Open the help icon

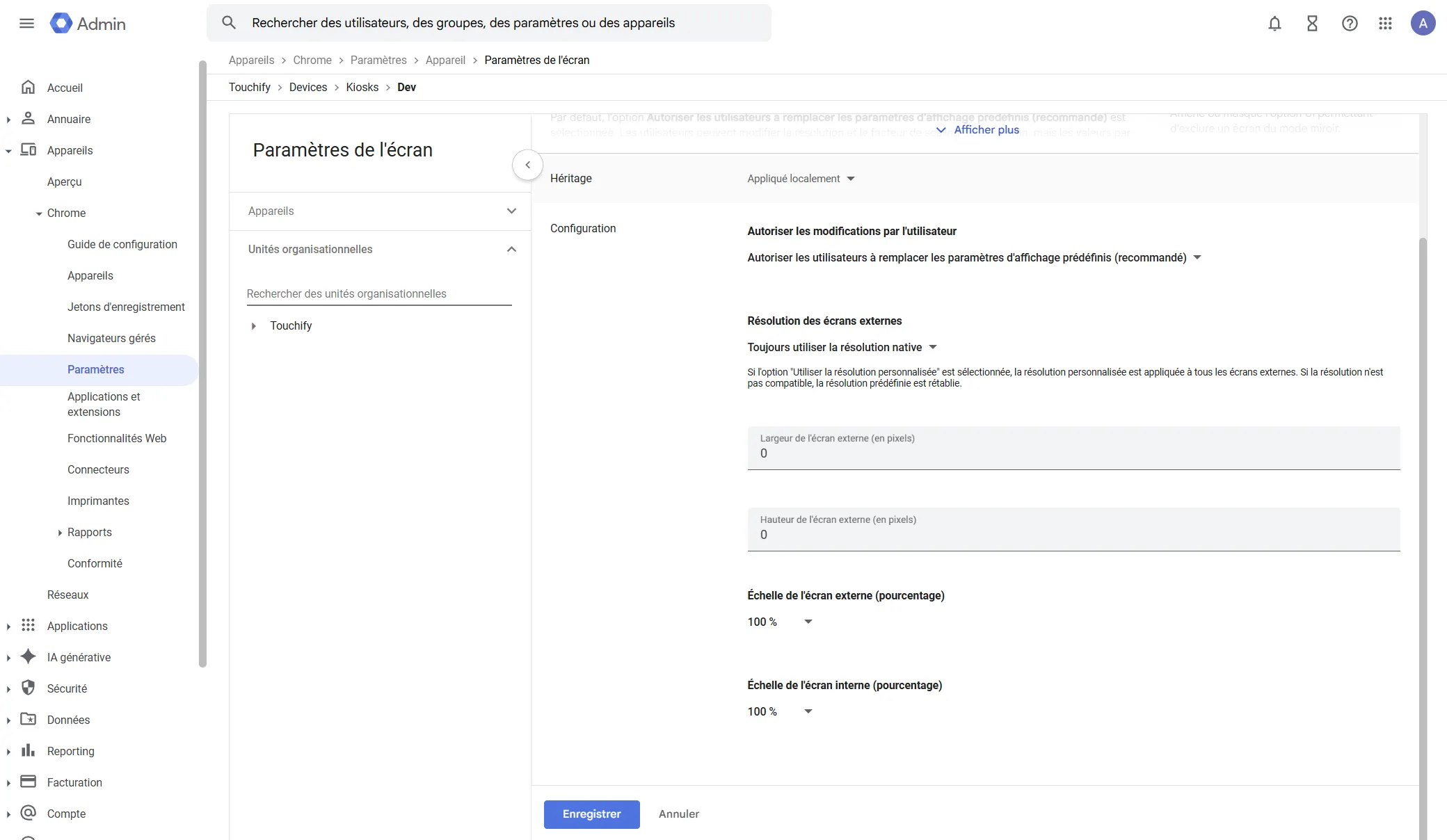coord(1350,23)
